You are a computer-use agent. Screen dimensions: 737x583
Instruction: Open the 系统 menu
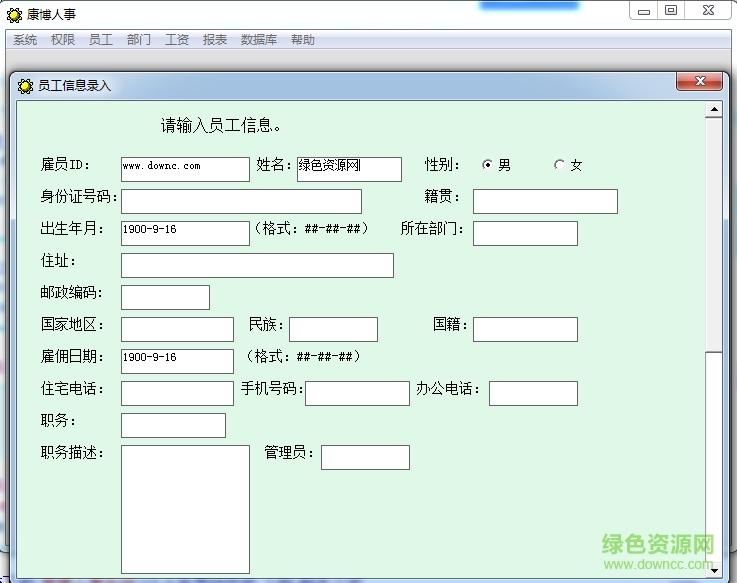point(25,40)
